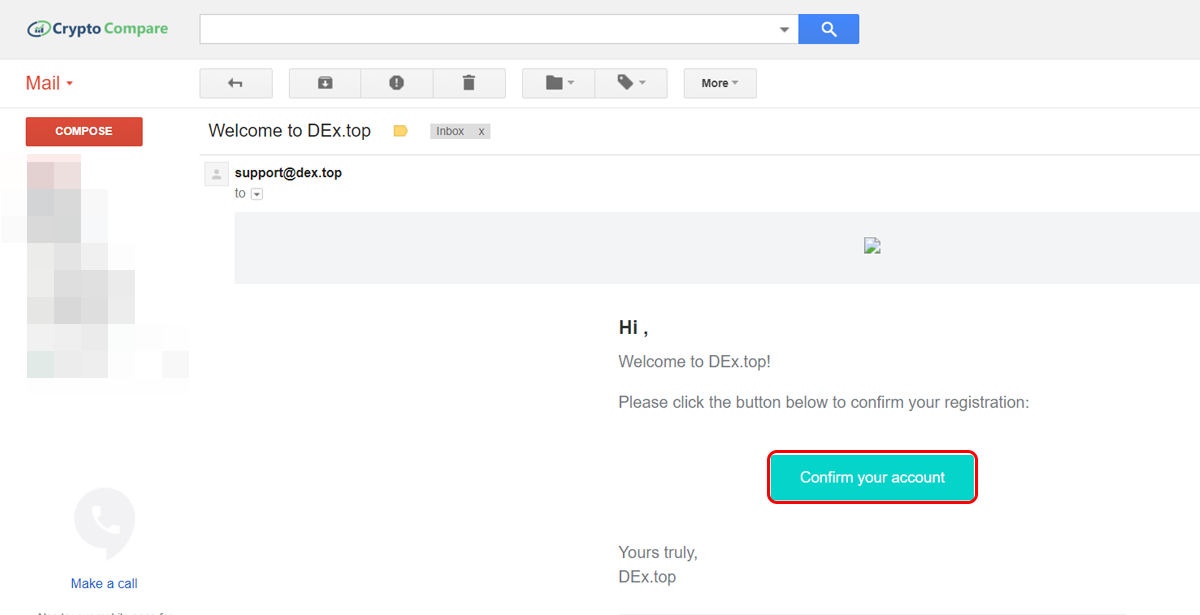Open the Labels tag dropdown

point(631,83)
